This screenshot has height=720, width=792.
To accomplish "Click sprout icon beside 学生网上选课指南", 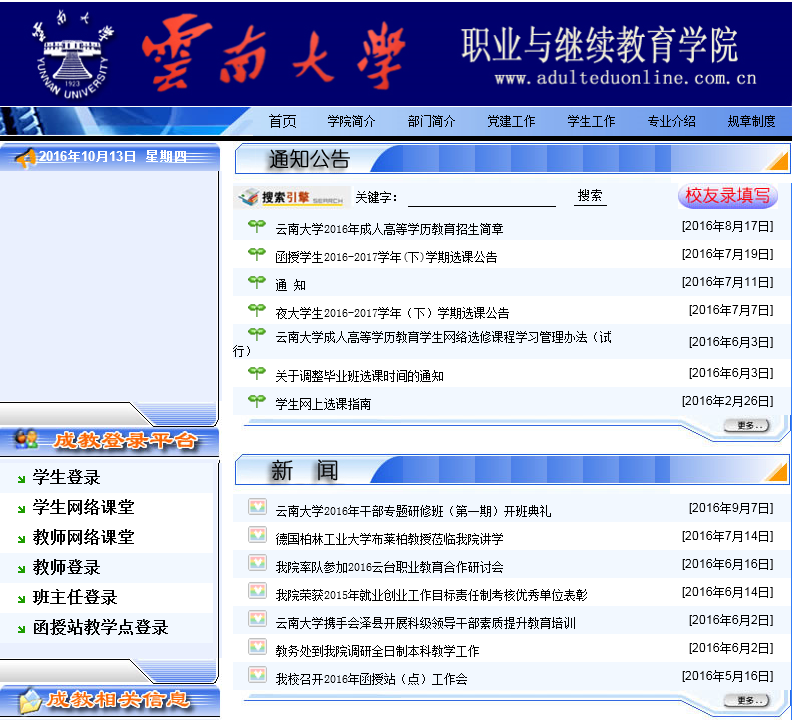I will click(257, 401).
